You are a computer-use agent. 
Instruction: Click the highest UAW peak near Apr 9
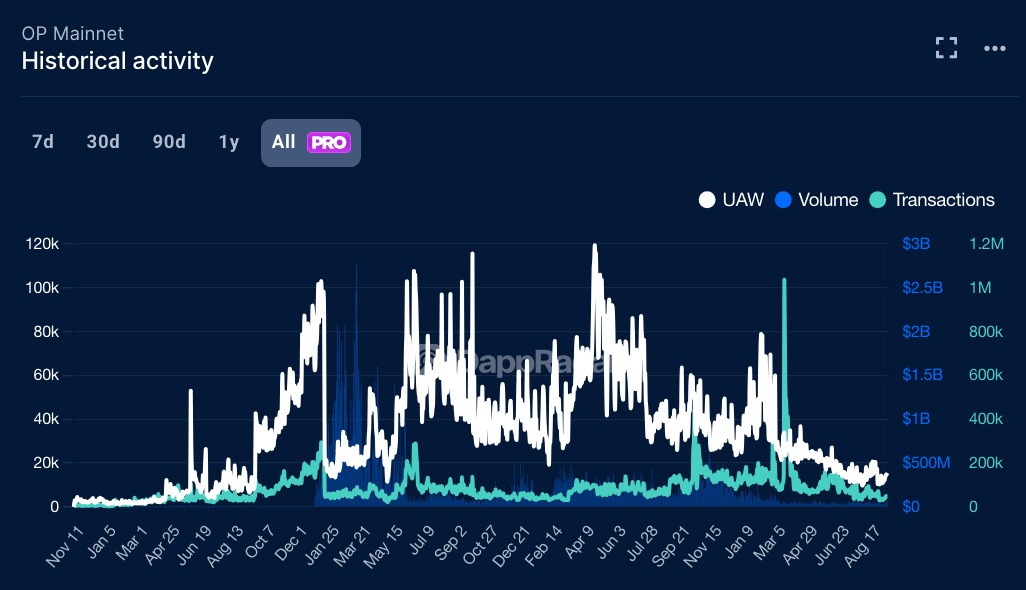click(595, 246)
